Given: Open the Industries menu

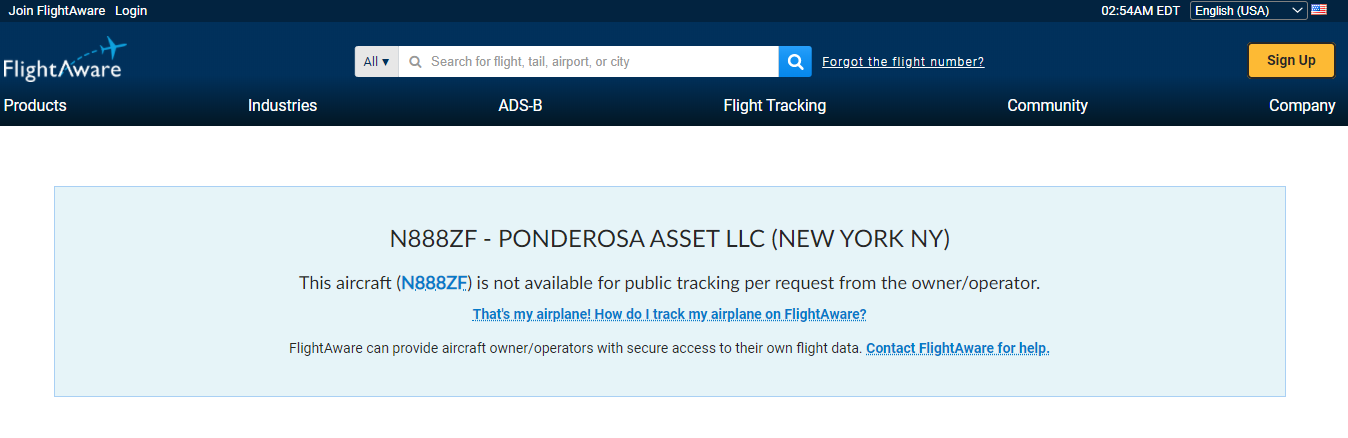Looking at the screenshot, I should (x=282, y=105).
